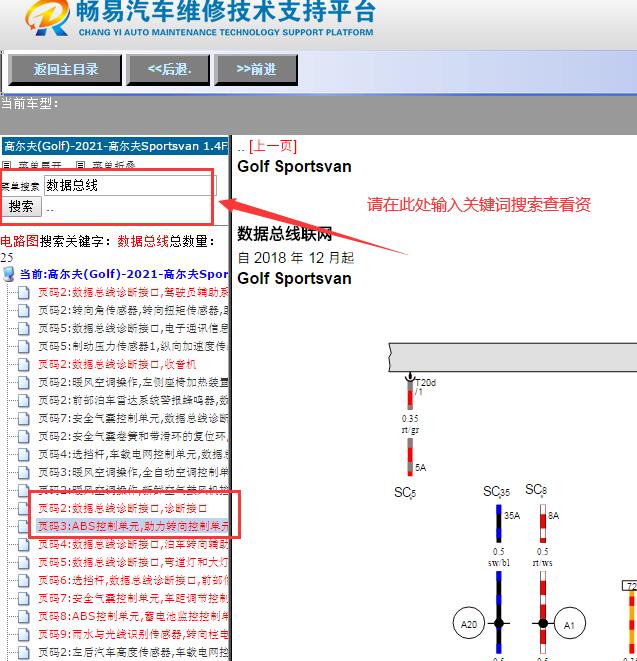Image resolution: width=637 pixels, height=661 pixels.
Task: Open 页码5:数据总线诊断接口,弯道灯和大灯 entry
Action: (x=133, y=562)
